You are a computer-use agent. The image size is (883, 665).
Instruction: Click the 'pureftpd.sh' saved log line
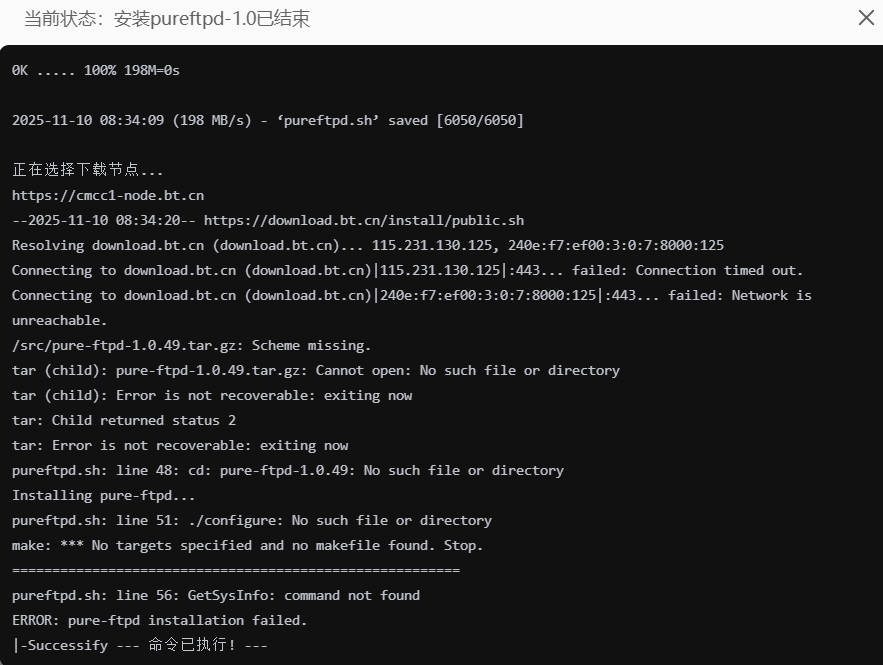tap(268, 120)
